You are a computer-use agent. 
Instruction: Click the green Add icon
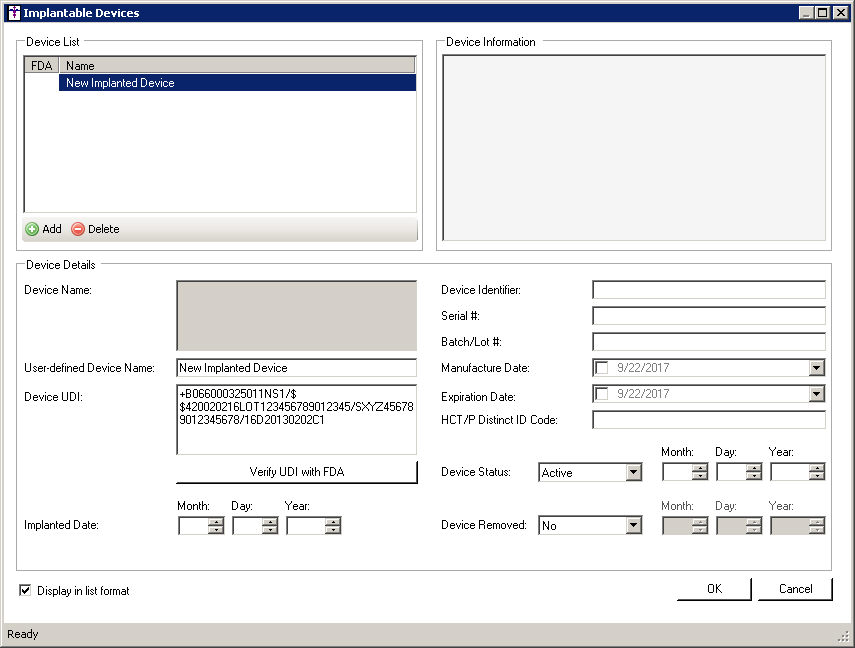click(32, 229)
